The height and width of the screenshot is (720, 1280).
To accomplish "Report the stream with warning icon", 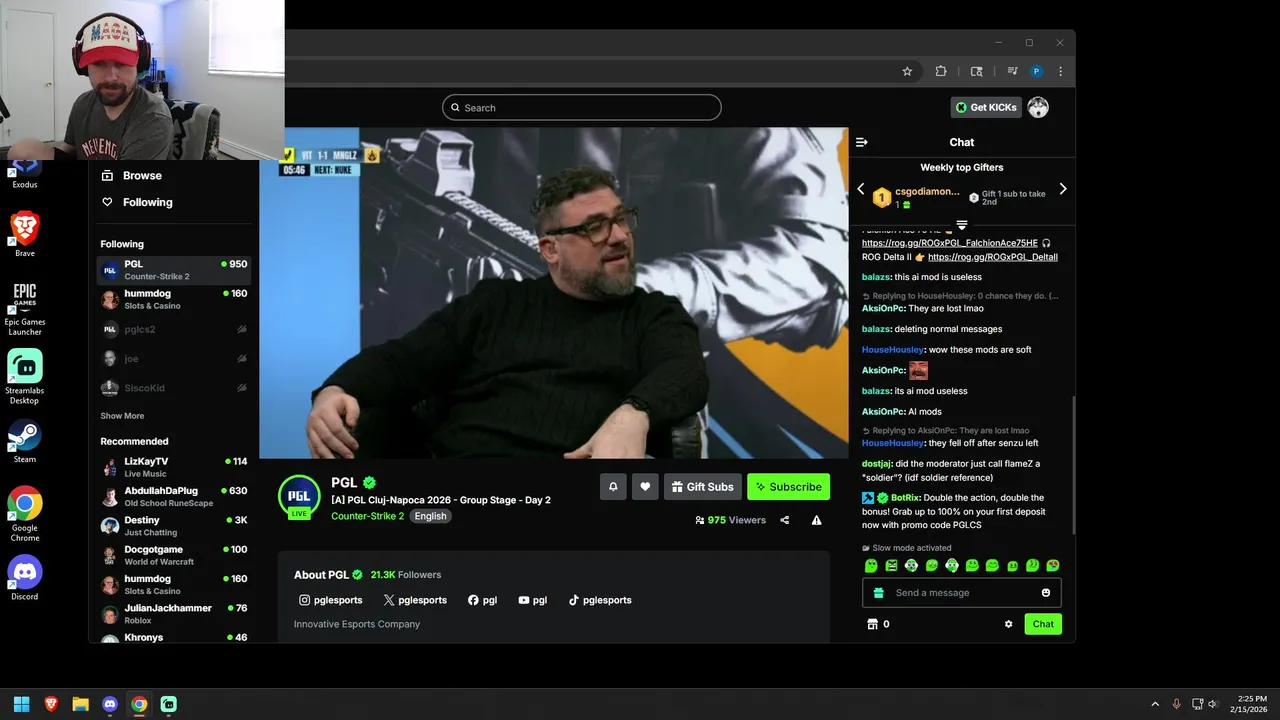I will (817, 520).
